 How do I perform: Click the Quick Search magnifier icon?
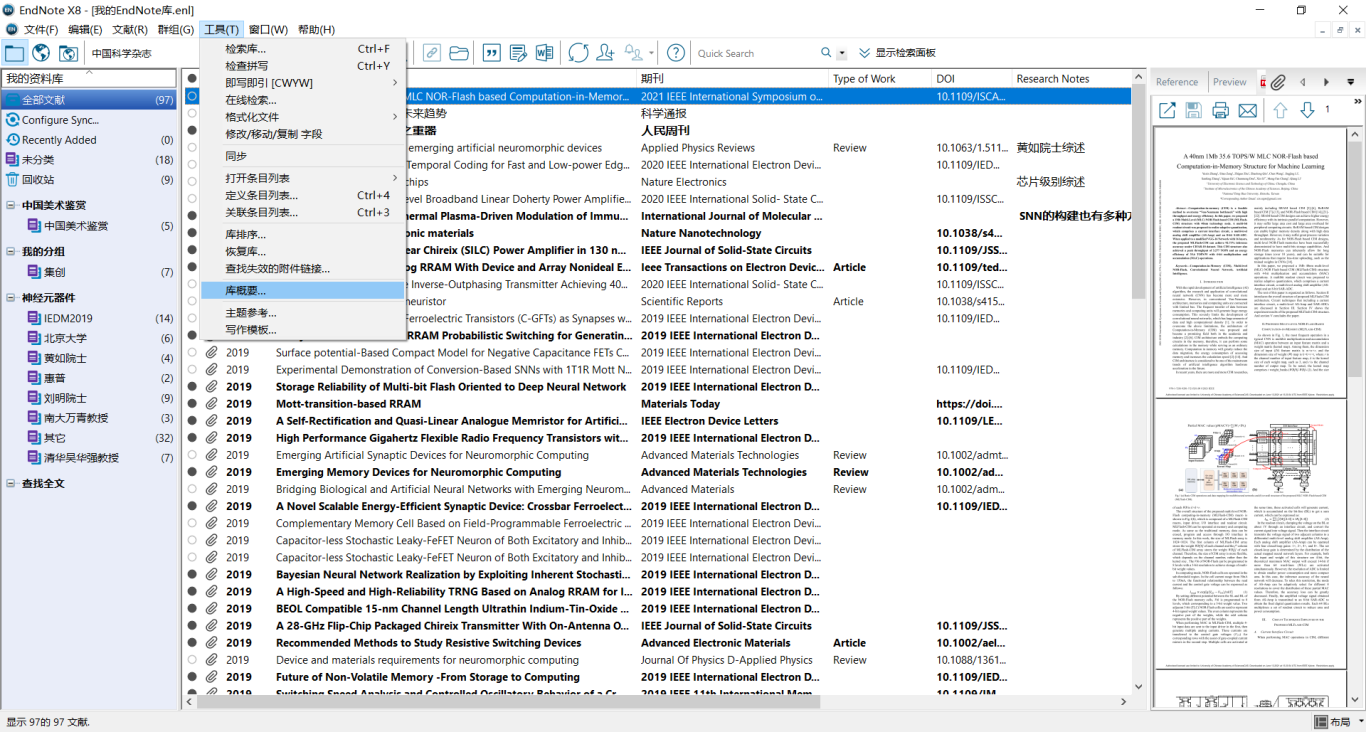coord(826,53)
